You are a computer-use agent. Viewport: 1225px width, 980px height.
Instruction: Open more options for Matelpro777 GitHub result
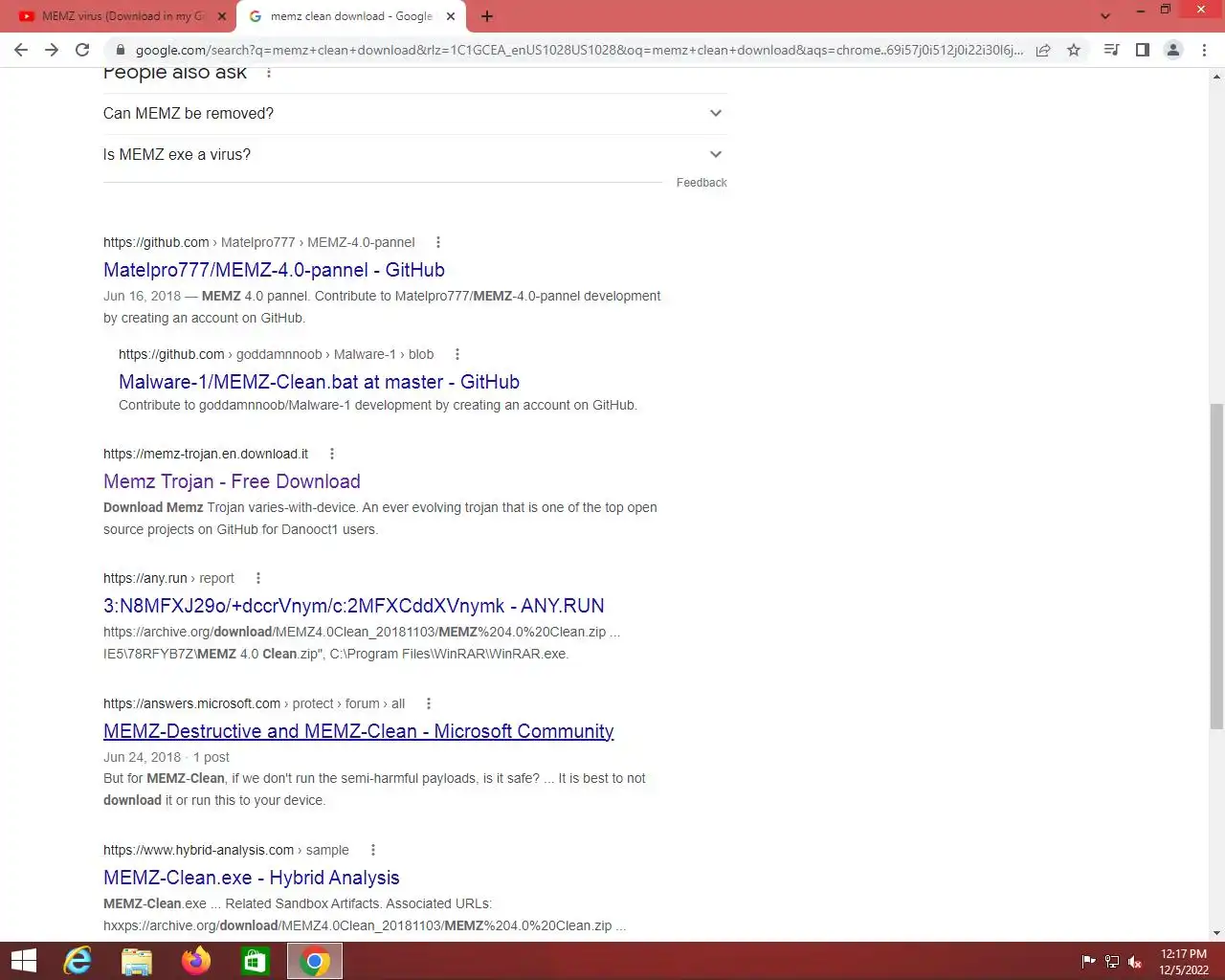click(438, 242)
